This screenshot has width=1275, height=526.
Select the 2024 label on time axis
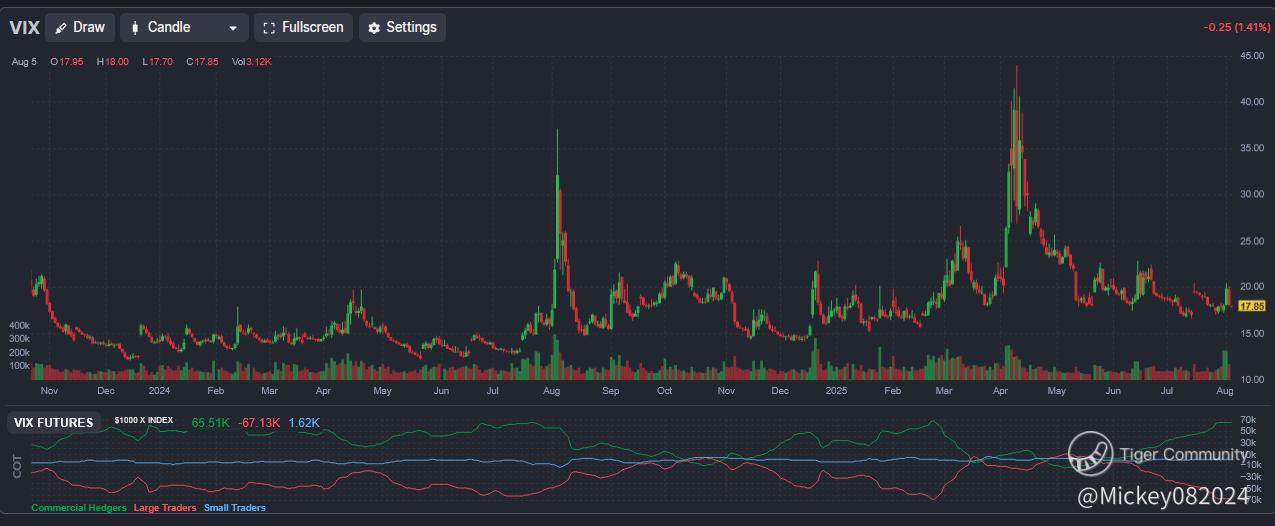tap(159, 392)
